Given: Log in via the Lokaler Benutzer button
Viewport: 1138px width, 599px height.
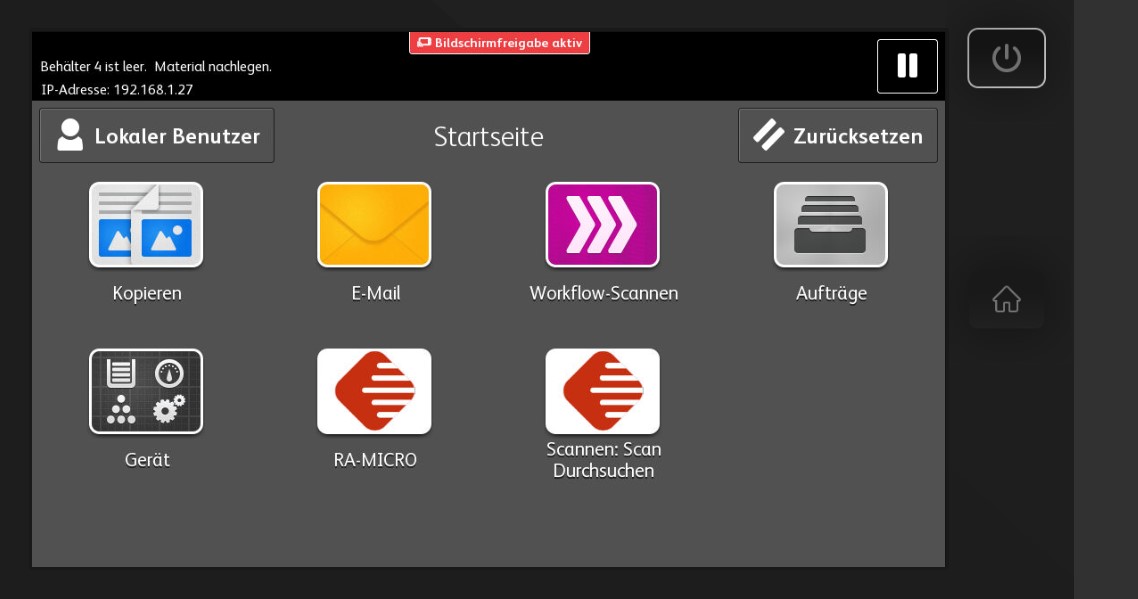Looking at the screenshot, I should 157,136.
